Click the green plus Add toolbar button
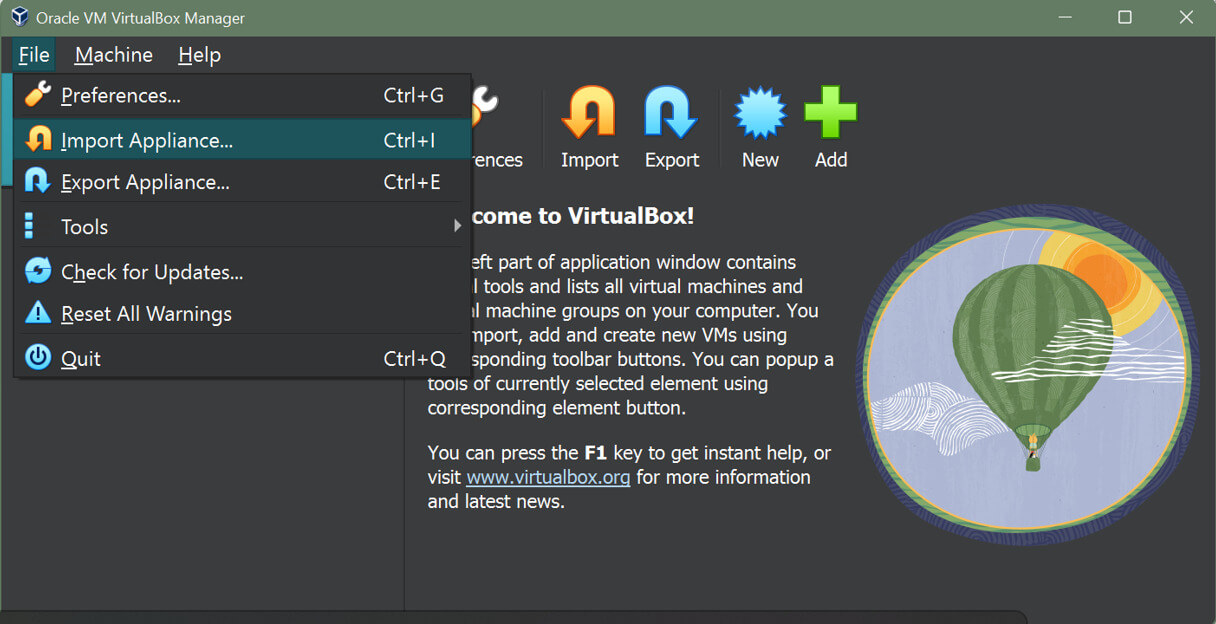This screenshot has width=1216, height=624. [x=831, y=128]
